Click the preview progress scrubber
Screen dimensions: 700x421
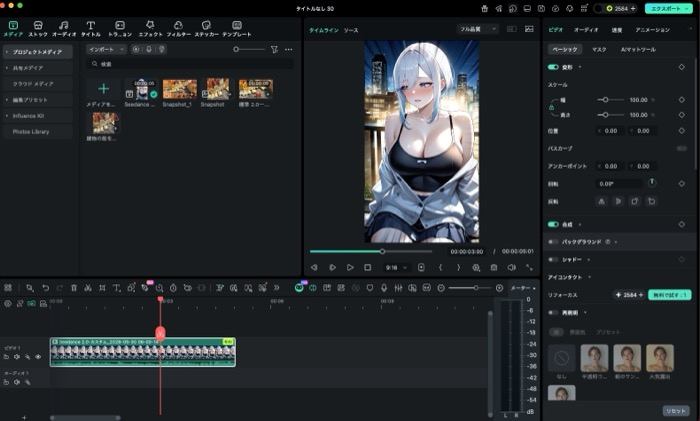382,251
